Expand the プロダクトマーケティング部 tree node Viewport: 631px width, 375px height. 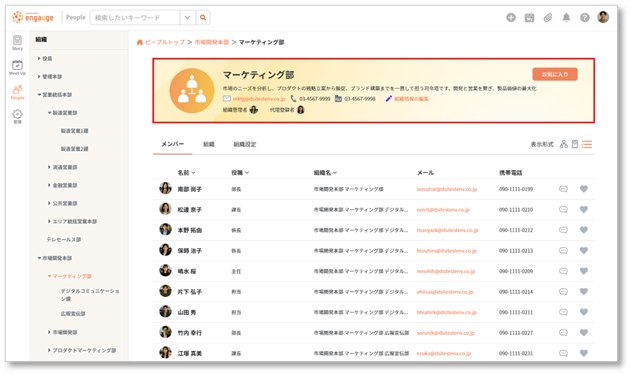49,350
